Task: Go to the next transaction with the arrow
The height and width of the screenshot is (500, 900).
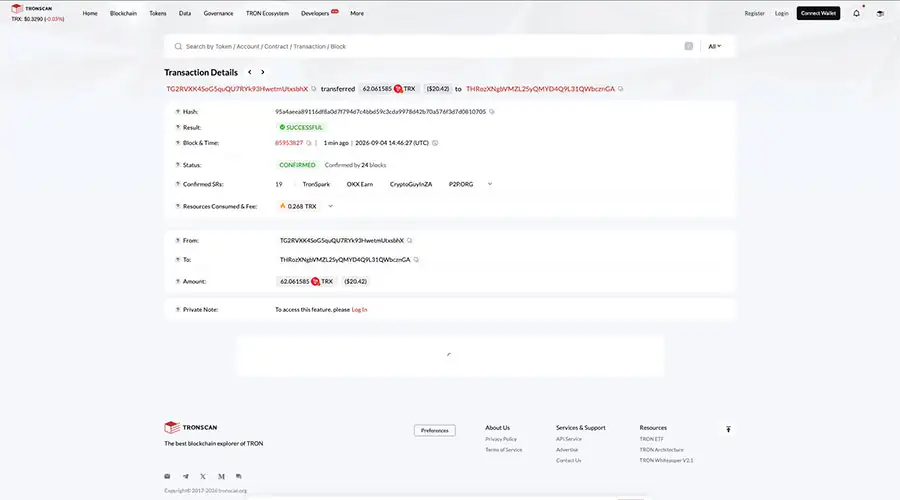Action: [263, 72]
